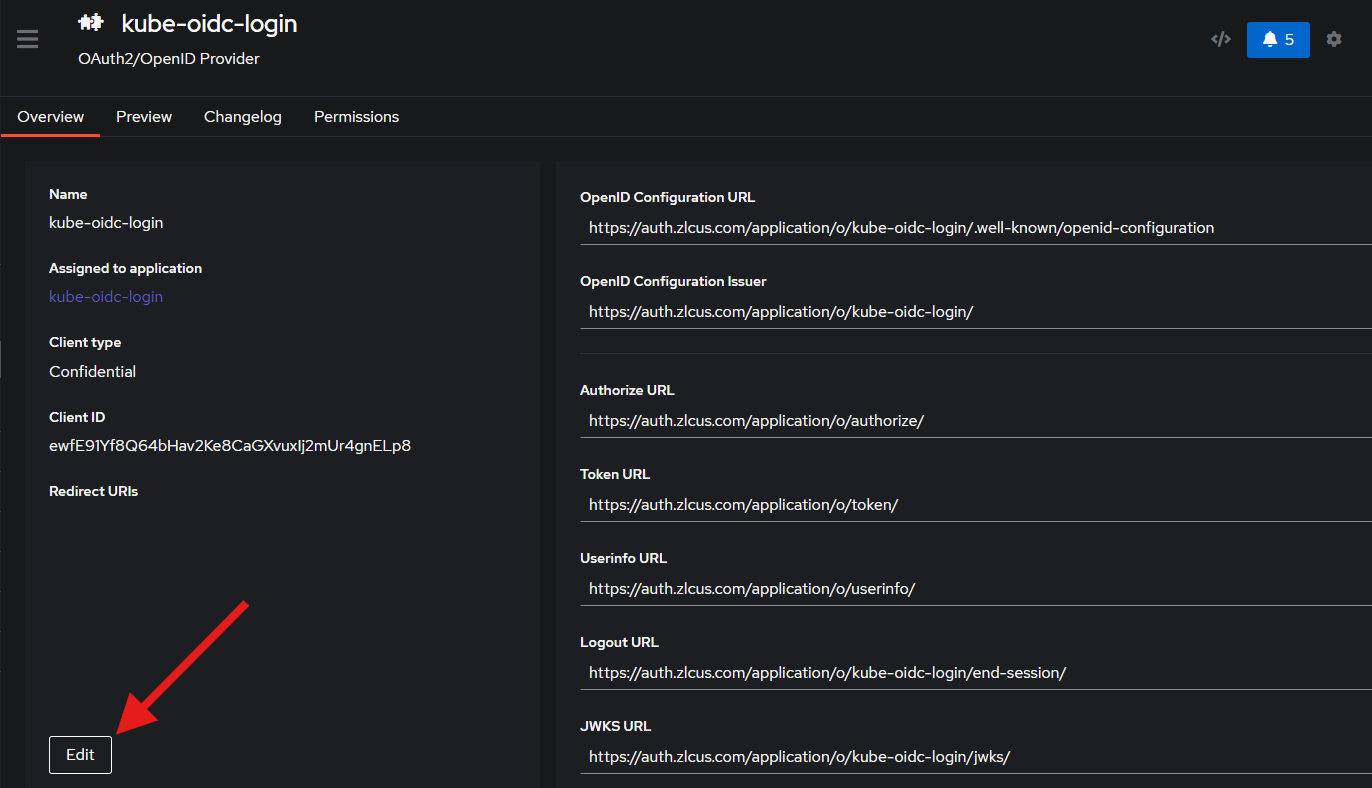
Task: Click the Client ID label
Action: (x=77, y=417)
